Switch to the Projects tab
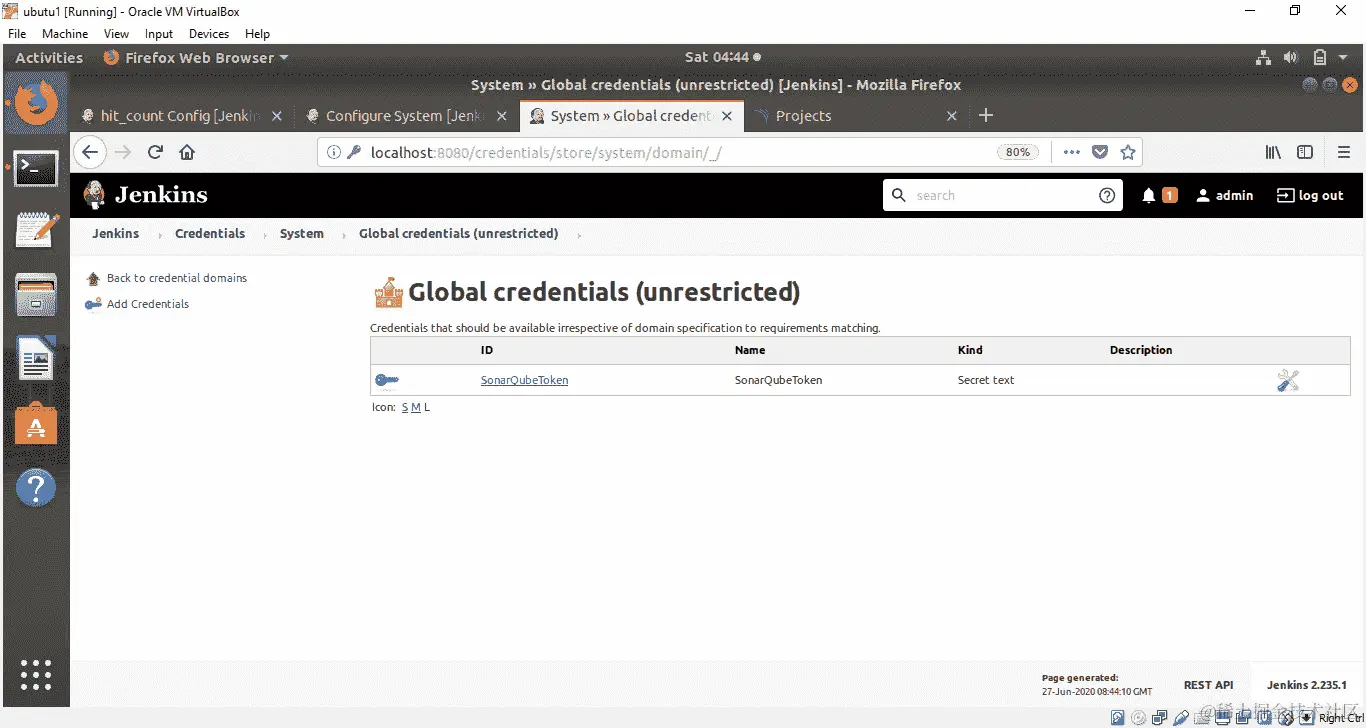 (x=805, y=115)
